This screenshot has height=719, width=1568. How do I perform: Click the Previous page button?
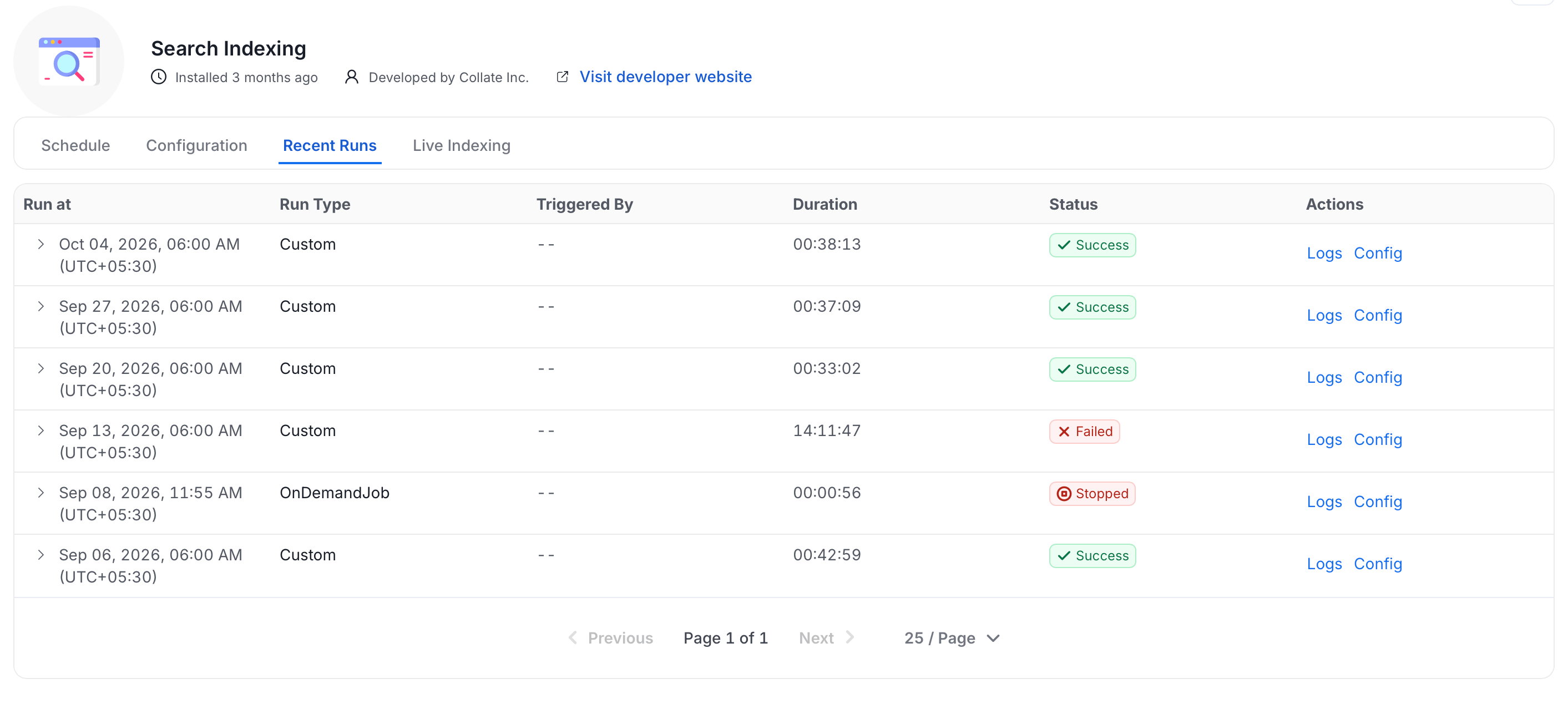coord(610,637)
